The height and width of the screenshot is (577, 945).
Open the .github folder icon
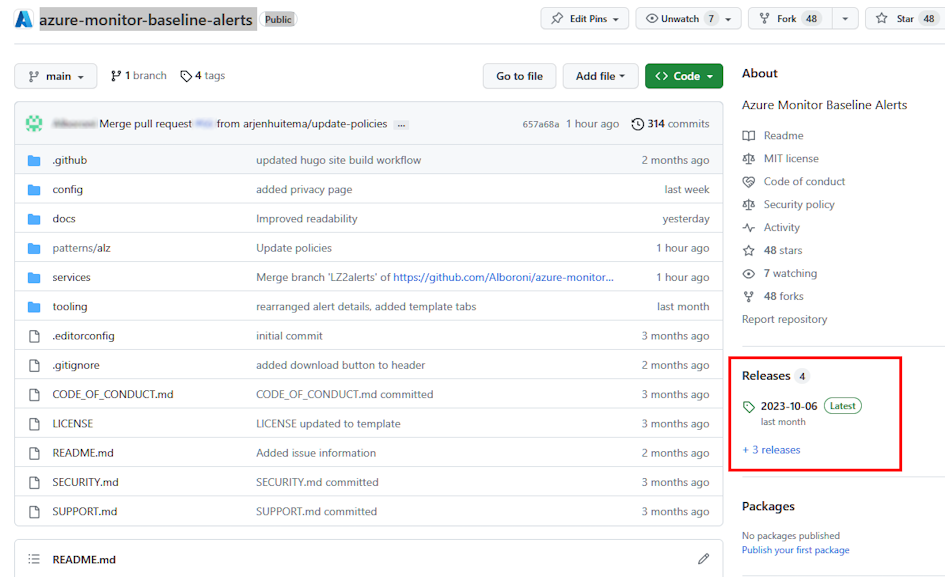(34, 160)
